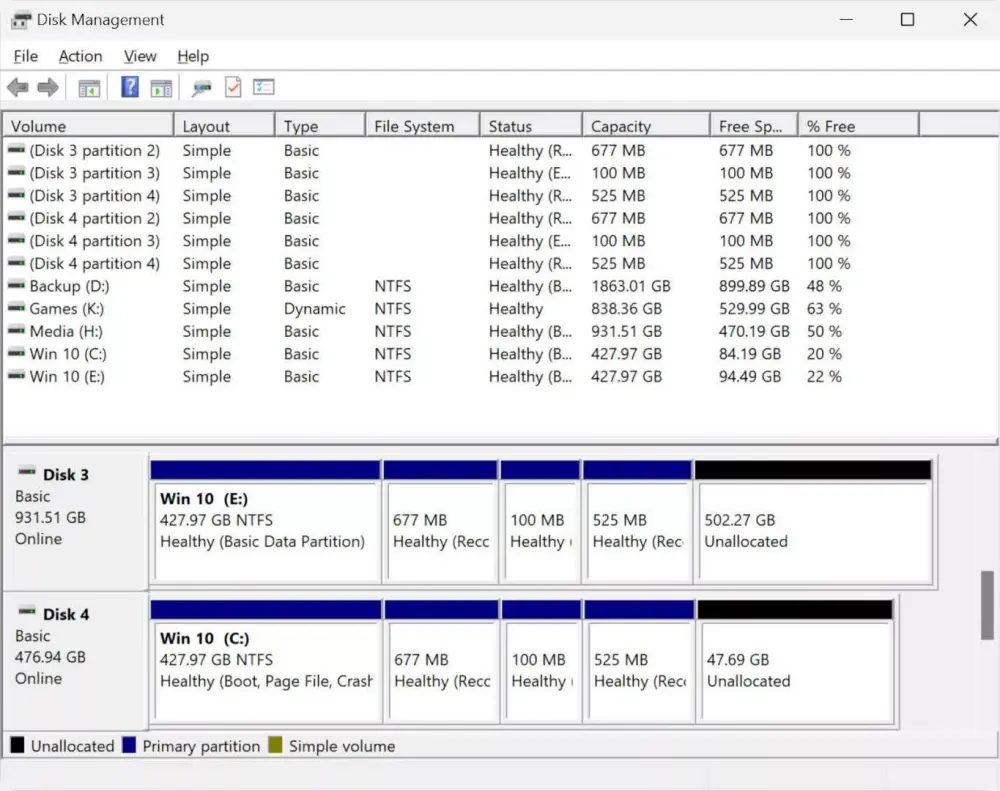The image size is (1000, 791).
Task: Click the Disk 3 label panel
Action: [x=75, y=521]
